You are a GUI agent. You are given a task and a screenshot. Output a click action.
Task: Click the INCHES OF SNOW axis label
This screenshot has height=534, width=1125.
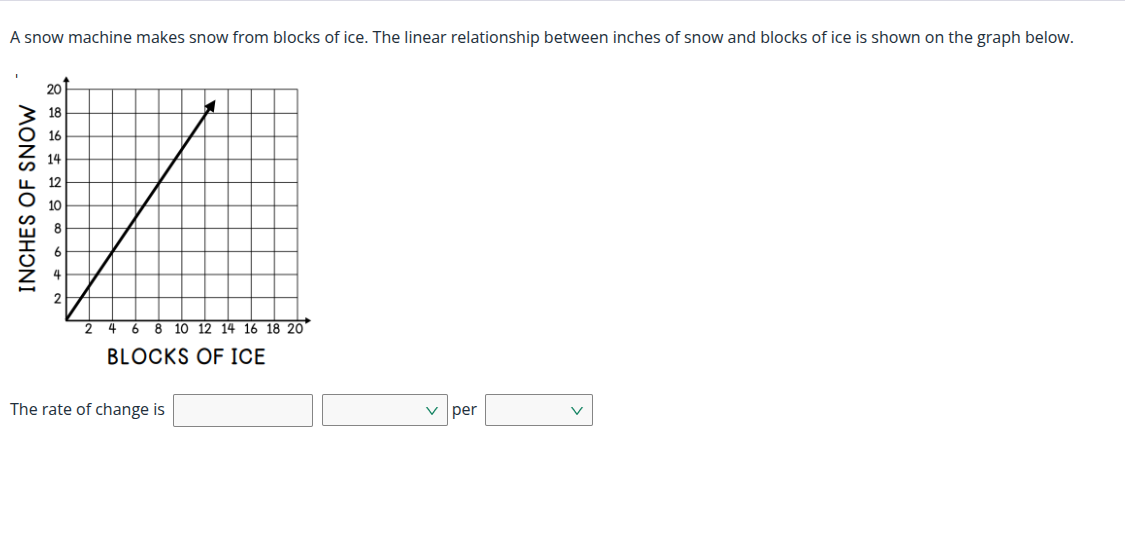click(x=27, y=199)
